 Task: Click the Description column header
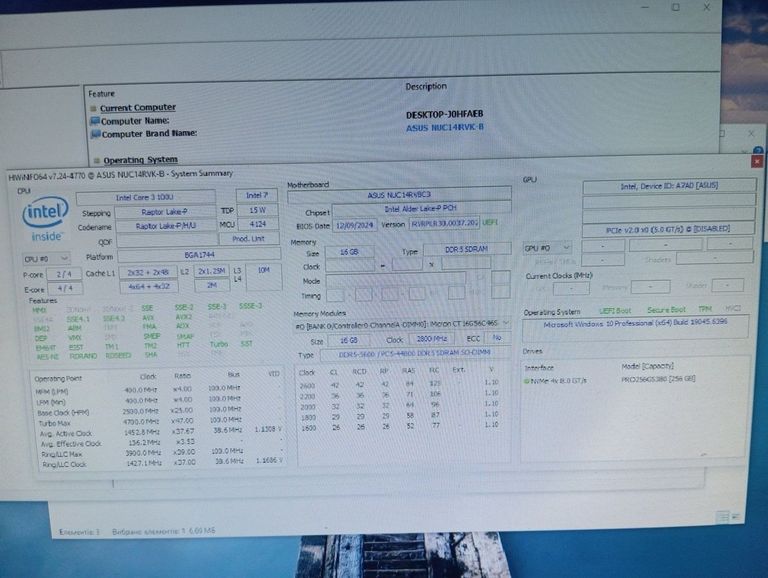(425, 87)
